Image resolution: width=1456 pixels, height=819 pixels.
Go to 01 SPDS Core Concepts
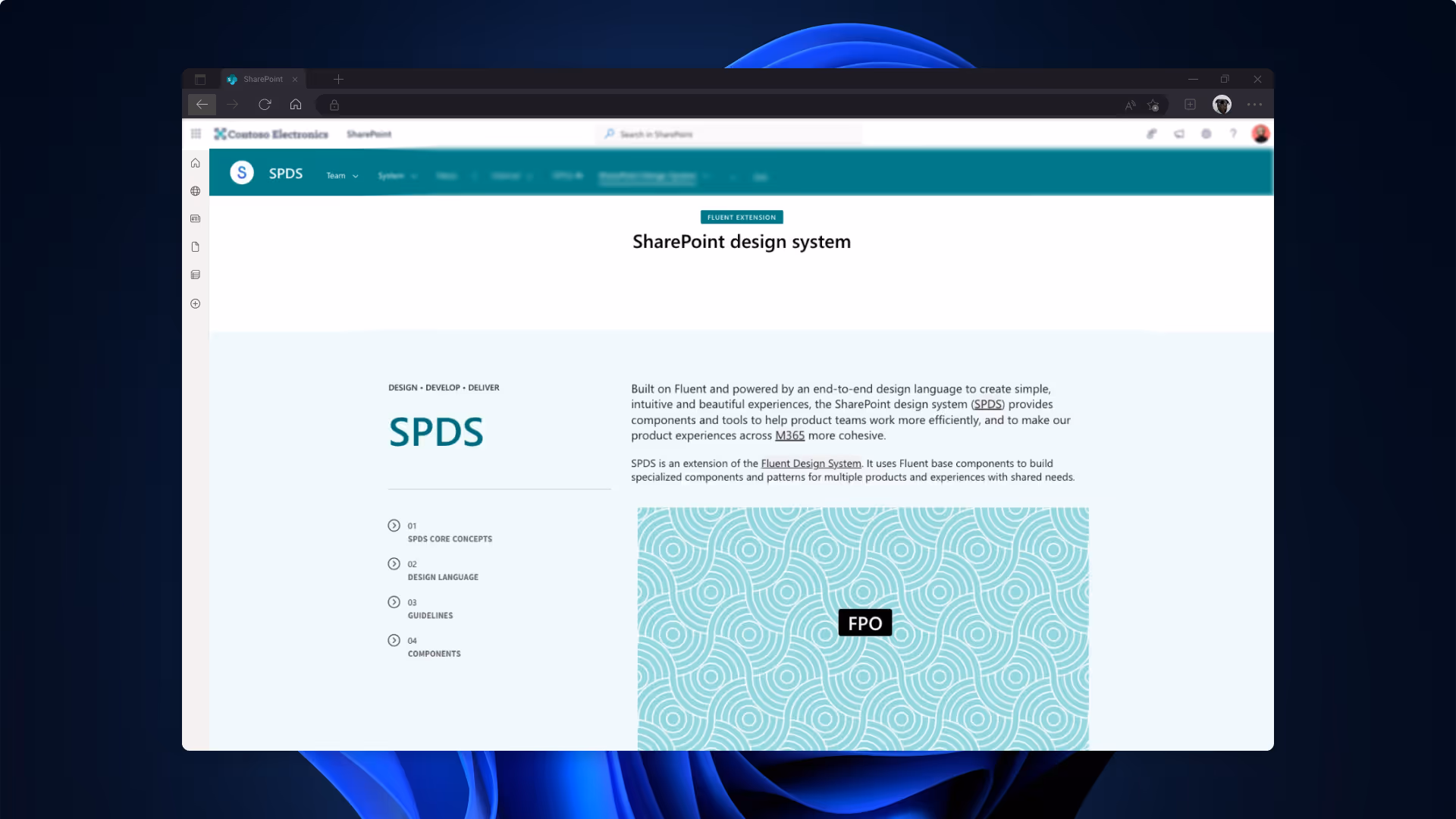(x=449, y=538)
